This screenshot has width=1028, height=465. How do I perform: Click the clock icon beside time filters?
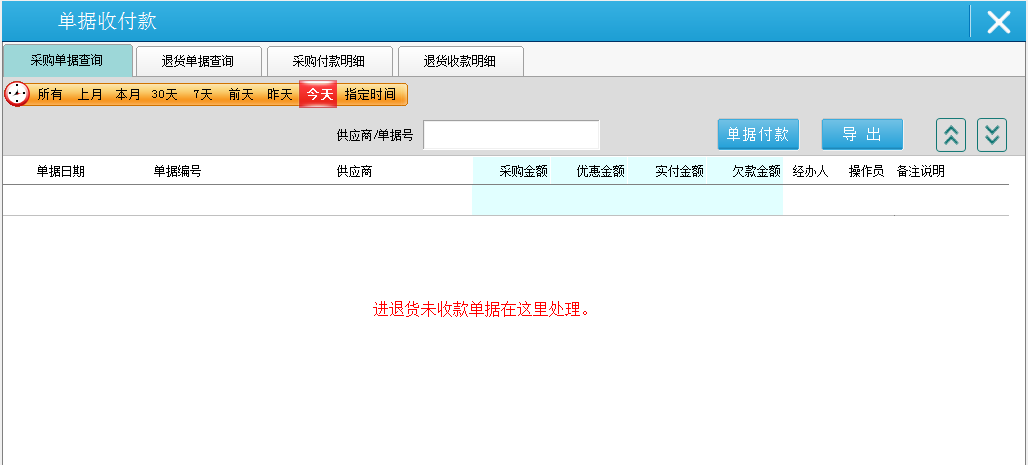click(x=17, y=94)
